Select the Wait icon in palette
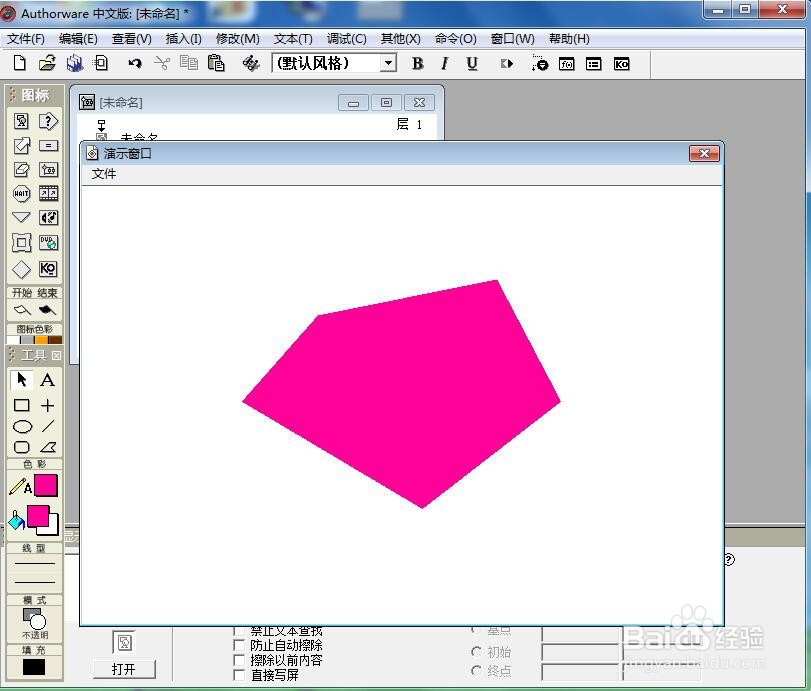The width and height of the screenshot is (811, 691). click(x=21, y=193)
